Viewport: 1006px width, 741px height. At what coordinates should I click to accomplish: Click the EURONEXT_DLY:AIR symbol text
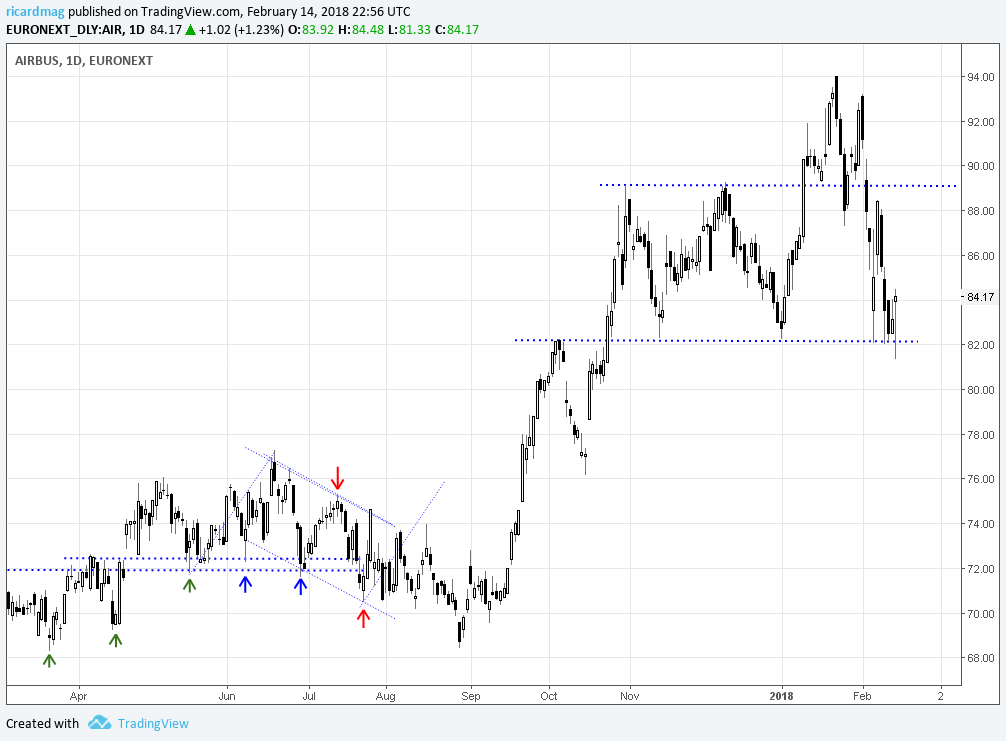[65, 30]
